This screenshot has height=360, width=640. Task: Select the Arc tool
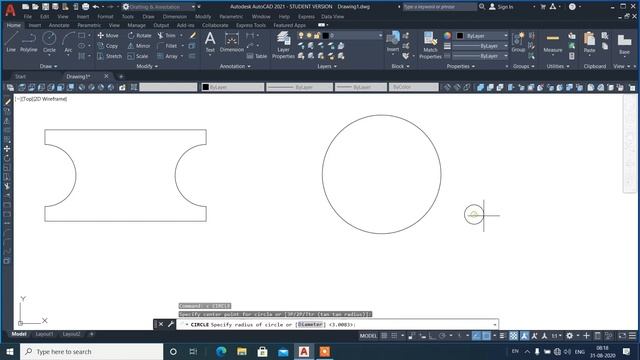(x=68, y=42)
